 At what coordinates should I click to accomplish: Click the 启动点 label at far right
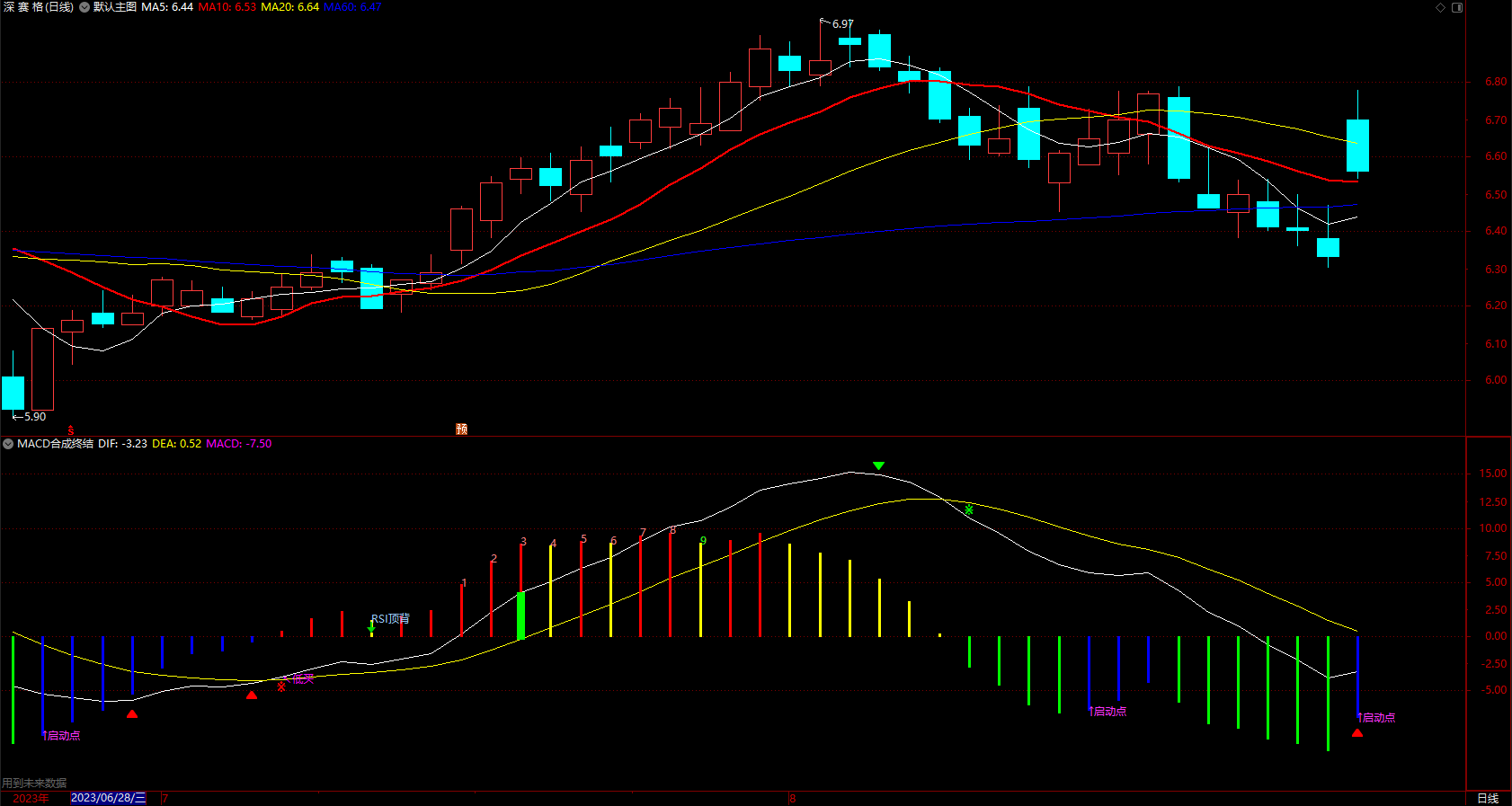1379,717
